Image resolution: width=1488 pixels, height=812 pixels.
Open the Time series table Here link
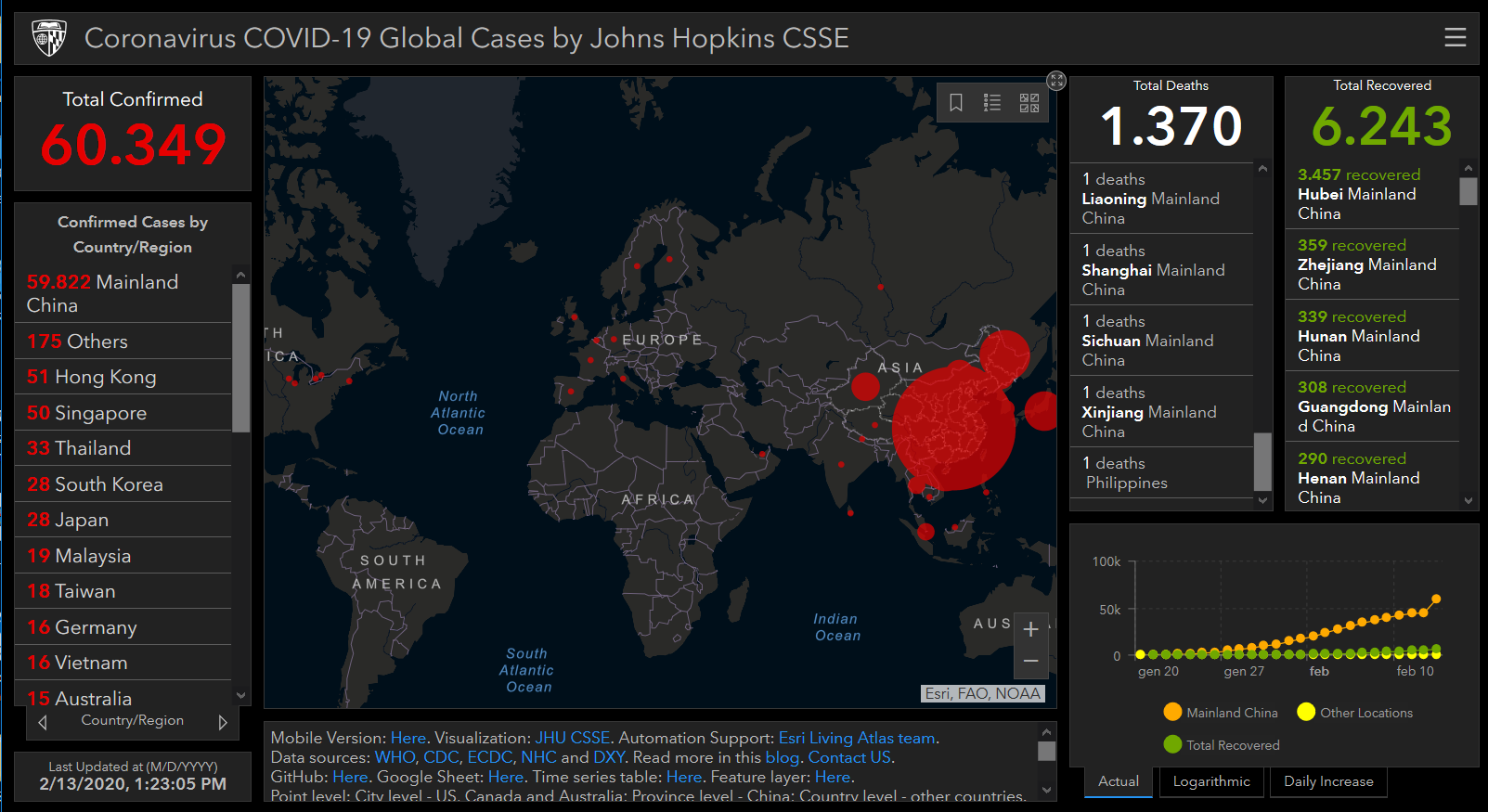tap(684, 777)
